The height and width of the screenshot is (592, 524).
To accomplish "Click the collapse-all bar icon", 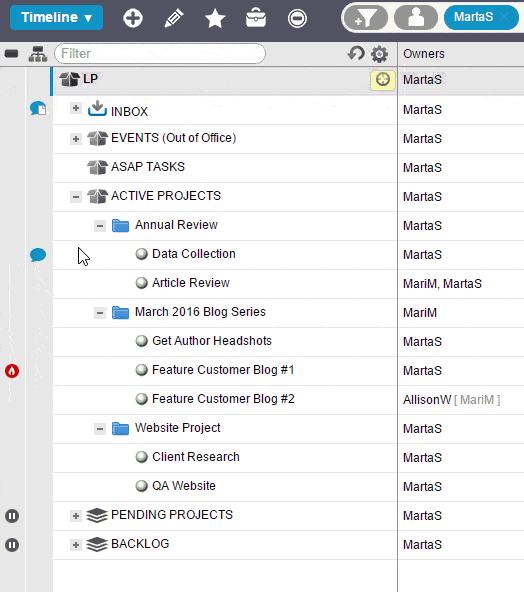I will [x=11, y=54].
